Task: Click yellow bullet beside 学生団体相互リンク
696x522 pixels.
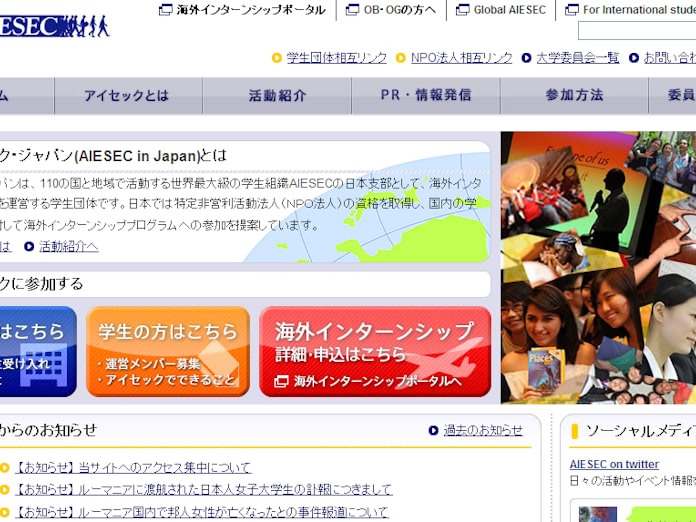Action: [x=277, y=58]
